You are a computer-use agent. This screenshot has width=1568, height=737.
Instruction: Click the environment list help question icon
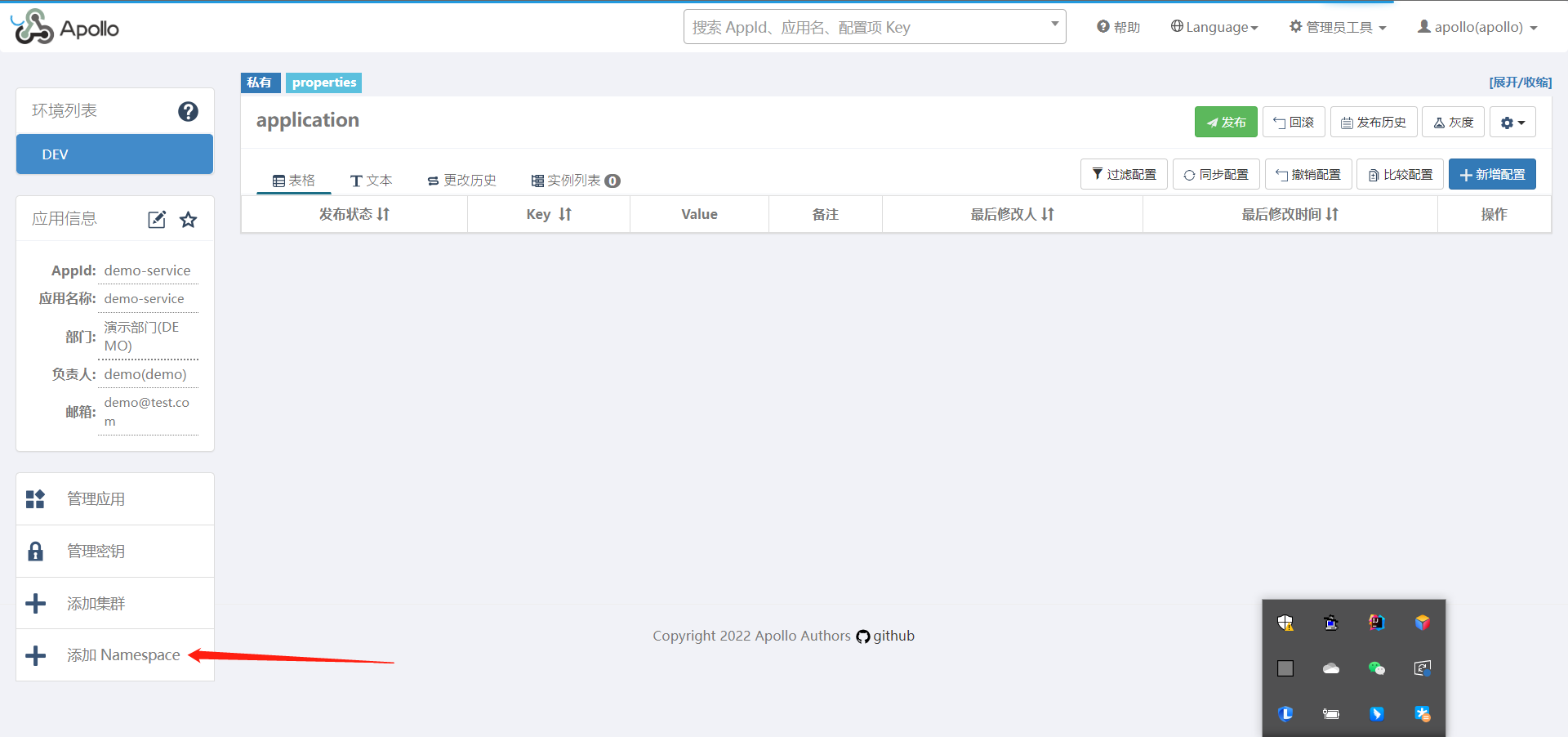click(x=188, y=111)
